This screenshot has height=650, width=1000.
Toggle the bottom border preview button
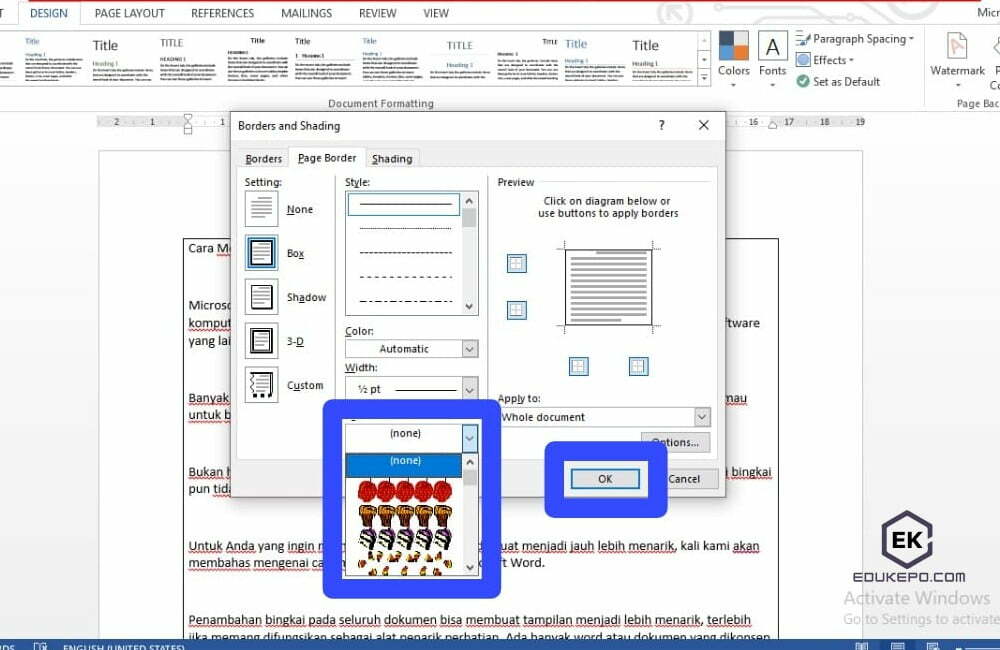coord(516,310)
